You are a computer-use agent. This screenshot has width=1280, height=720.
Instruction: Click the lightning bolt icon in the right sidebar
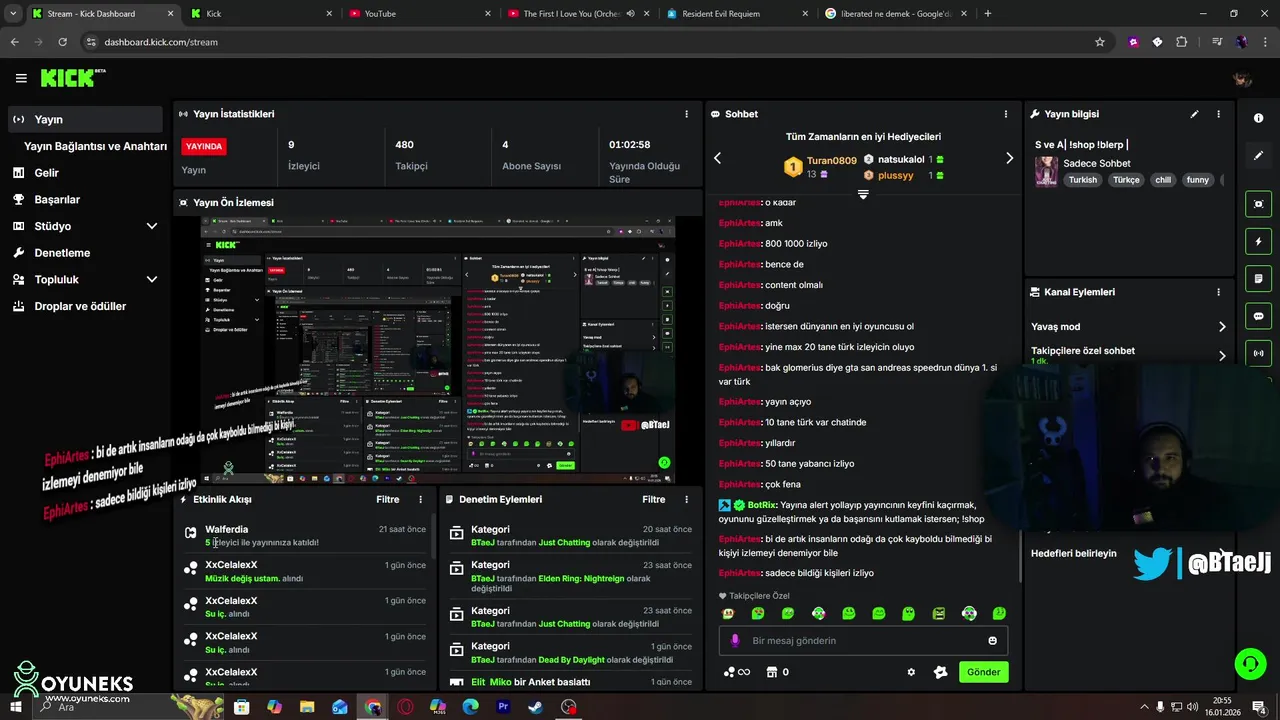[1258, 241]
